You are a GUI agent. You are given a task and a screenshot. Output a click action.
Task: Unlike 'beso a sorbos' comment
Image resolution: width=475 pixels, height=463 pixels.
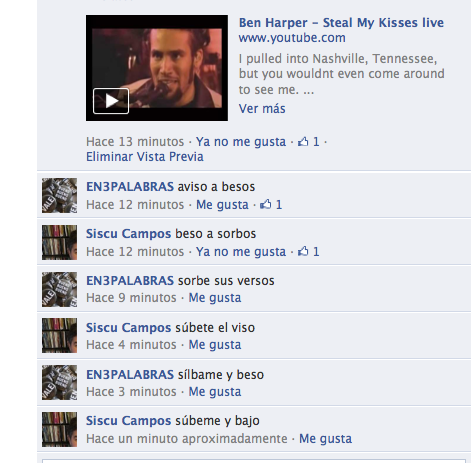[x=241, y=252]
